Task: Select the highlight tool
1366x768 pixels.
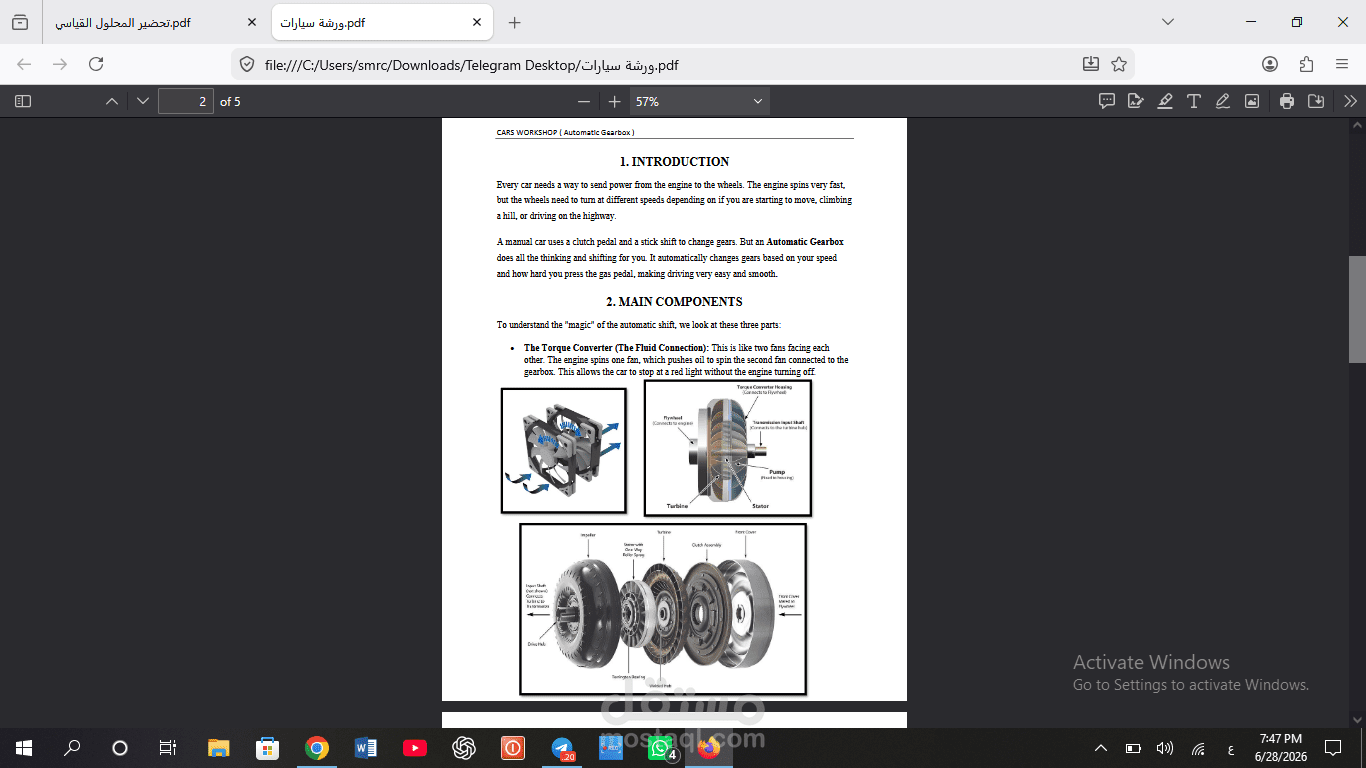Action: (1165, 101)
